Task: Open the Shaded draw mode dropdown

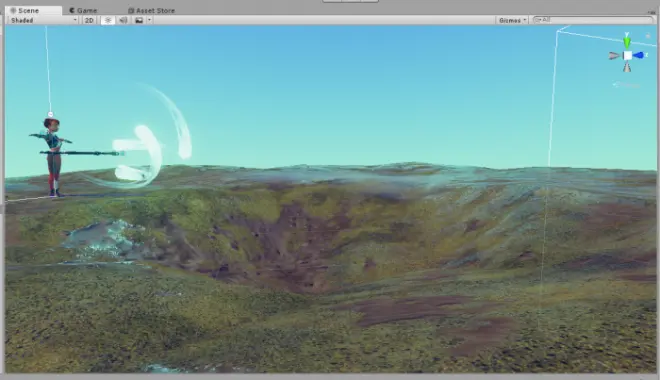Action: 44,20
